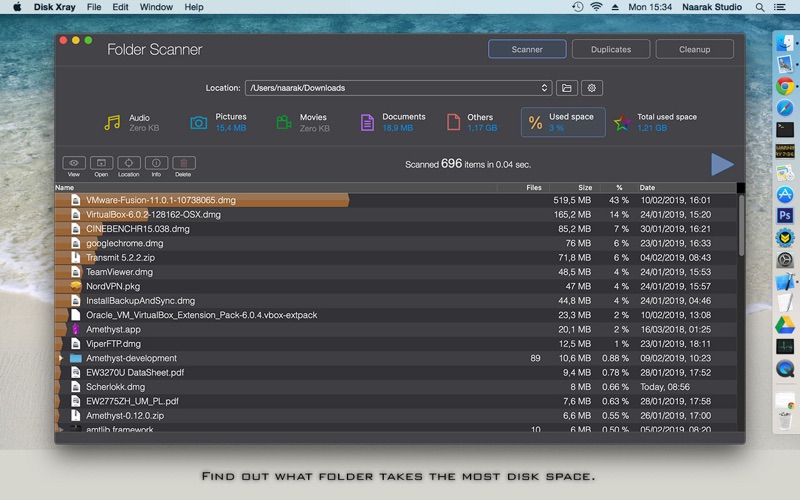Switch to the Cleanup tab
Viewport: 800px width, 500px height.
694,49
